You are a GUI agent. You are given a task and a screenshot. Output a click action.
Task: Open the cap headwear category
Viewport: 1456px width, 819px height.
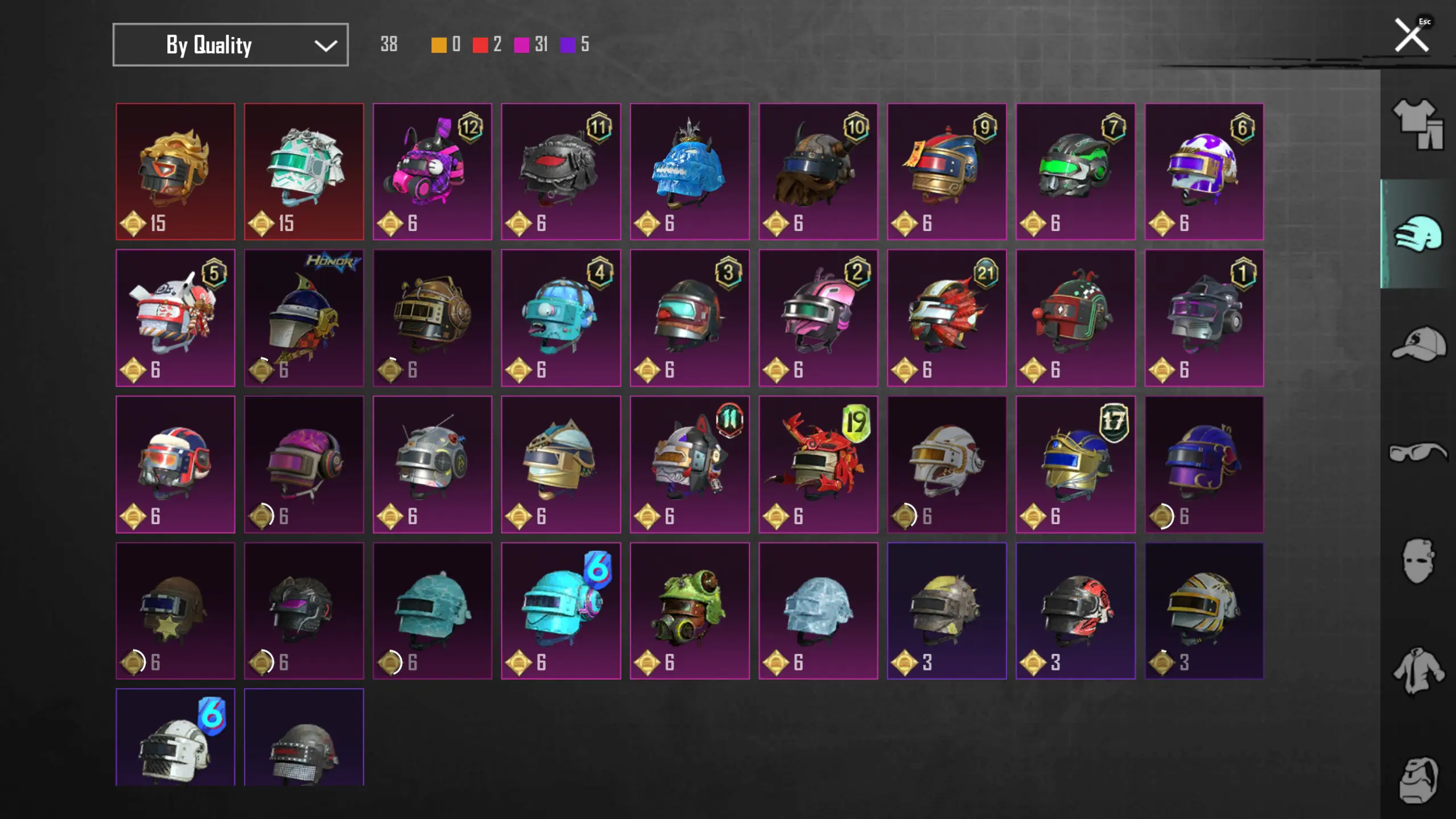pyautogui.click(x=1418, y=343)
